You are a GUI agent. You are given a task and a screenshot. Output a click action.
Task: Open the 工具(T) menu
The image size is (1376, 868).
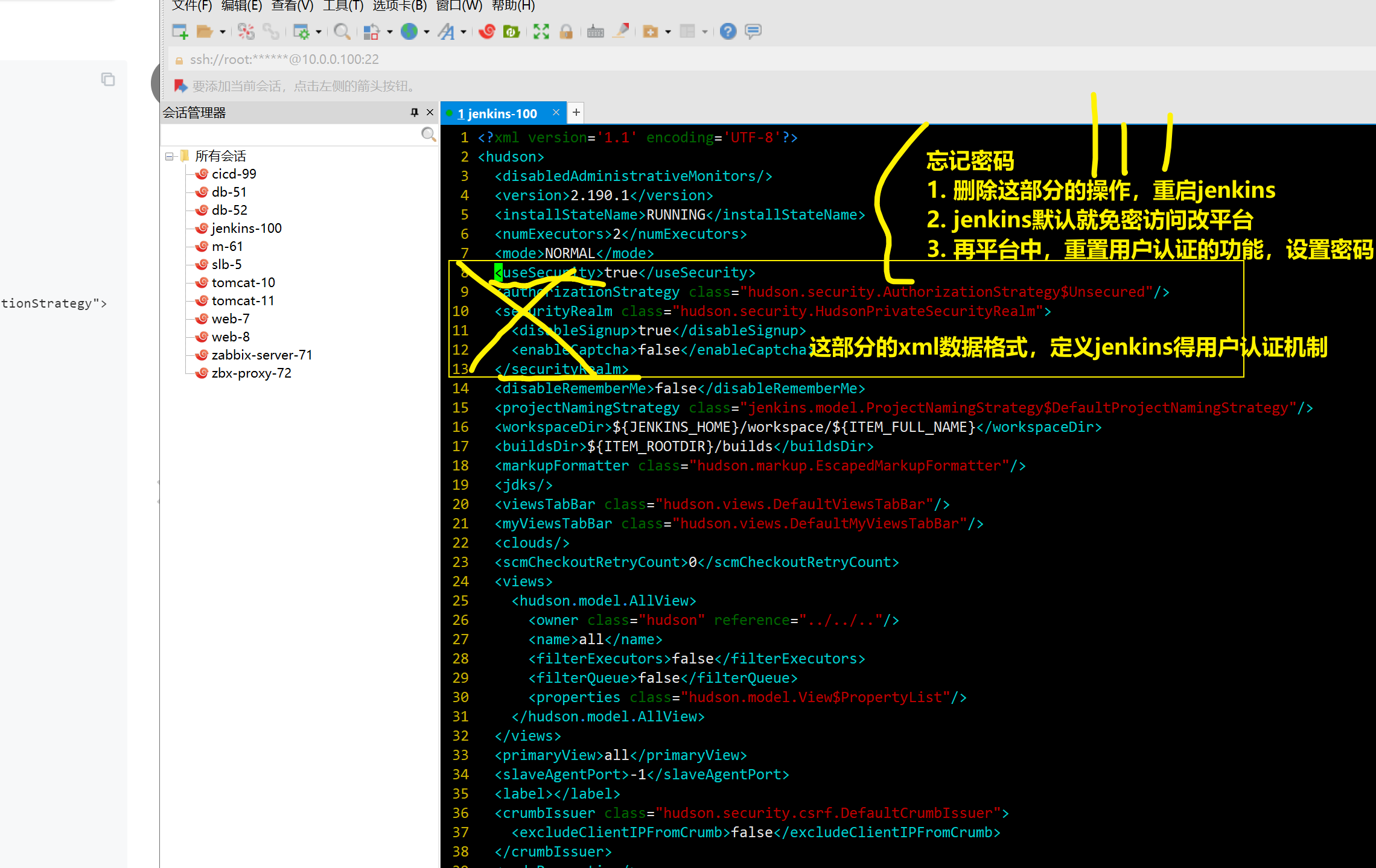343,6
